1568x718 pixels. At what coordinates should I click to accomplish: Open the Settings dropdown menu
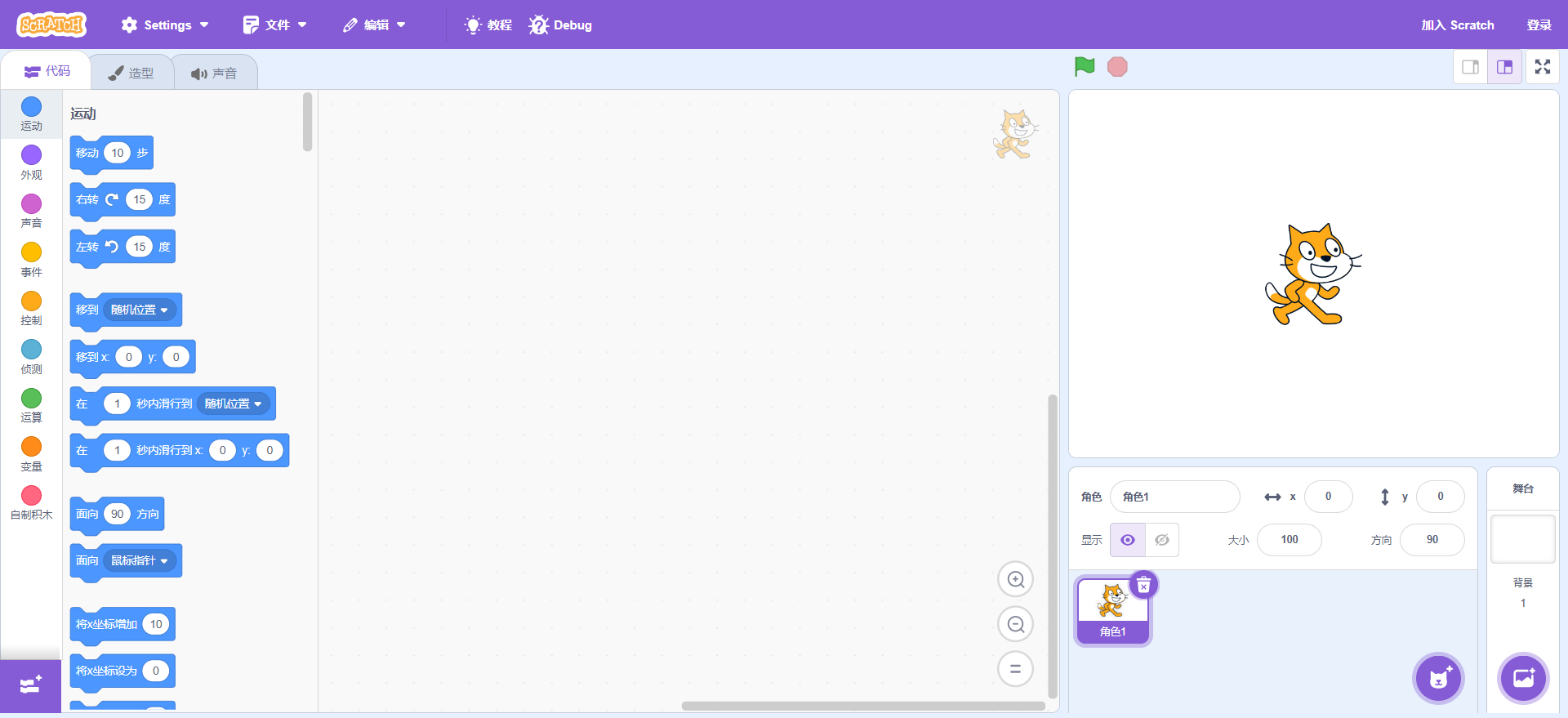pos(165,25)
